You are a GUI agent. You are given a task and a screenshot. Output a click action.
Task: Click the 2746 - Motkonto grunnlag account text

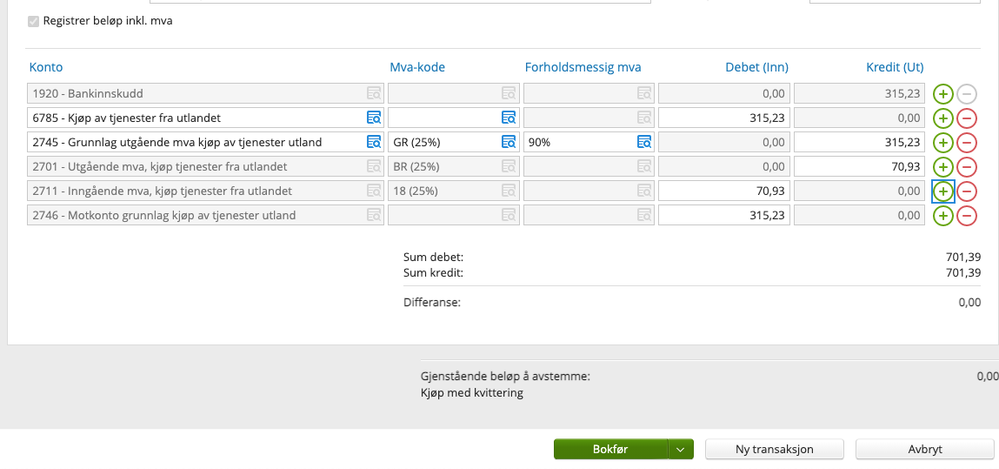pos(164,215)
